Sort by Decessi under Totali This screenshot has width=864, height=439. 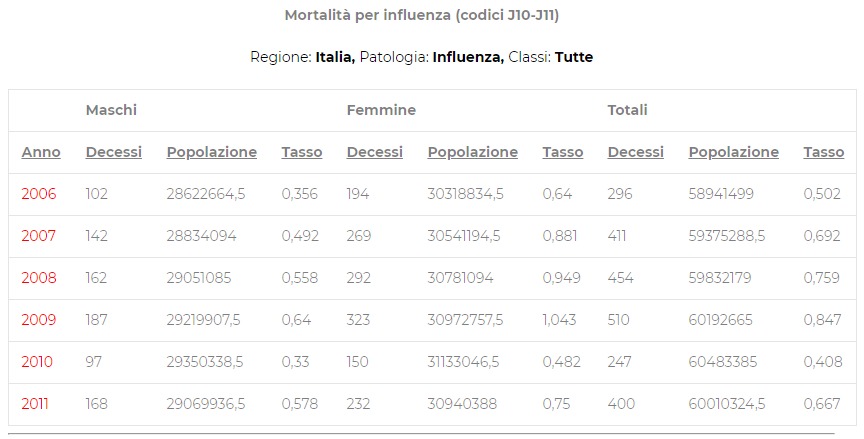(x=636, y=152)
